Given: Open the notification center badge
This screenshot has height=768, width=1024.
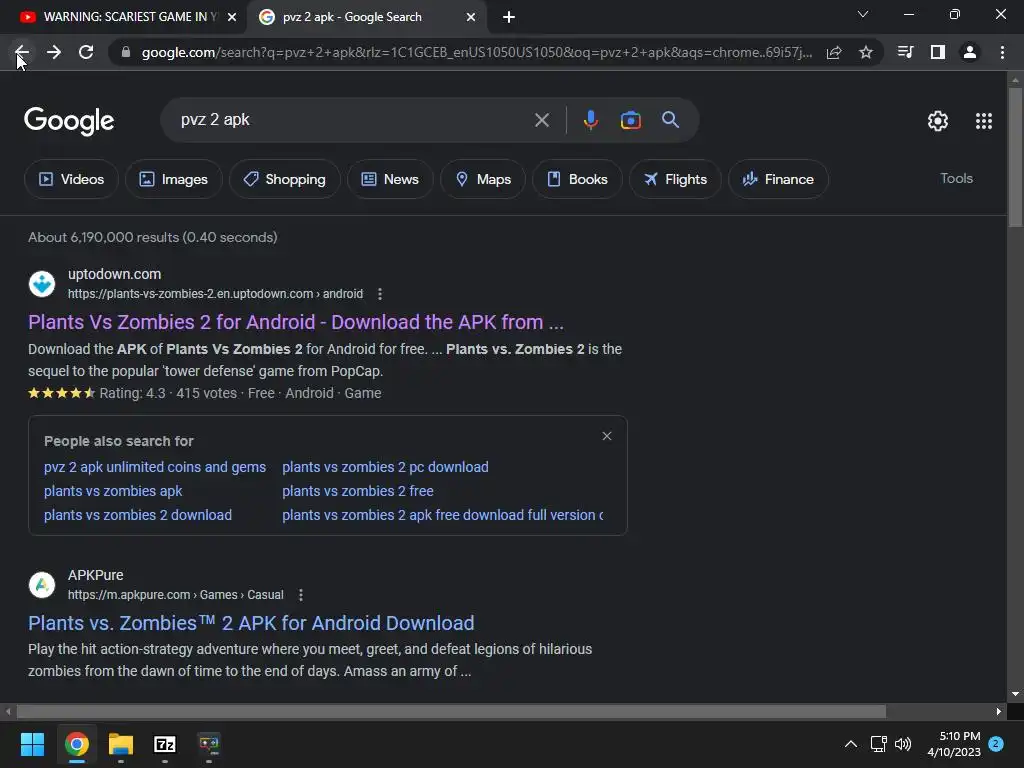Looking at the screenshot, I should click(996, 744).
